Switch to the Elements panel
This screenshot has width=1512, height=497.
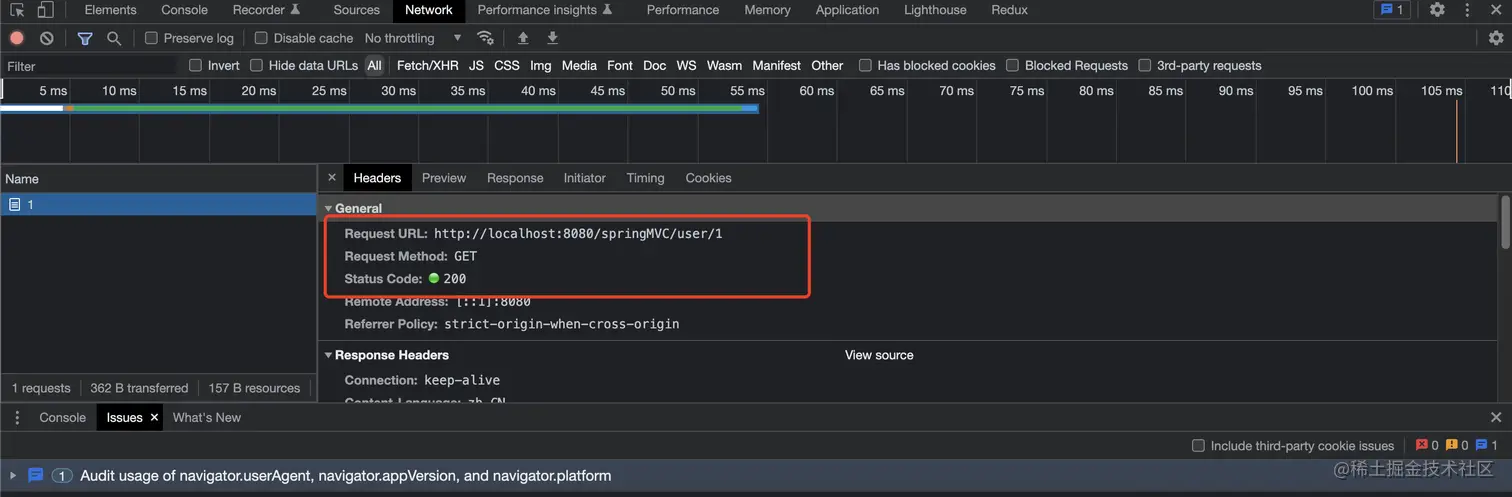(x=110, y=10)
